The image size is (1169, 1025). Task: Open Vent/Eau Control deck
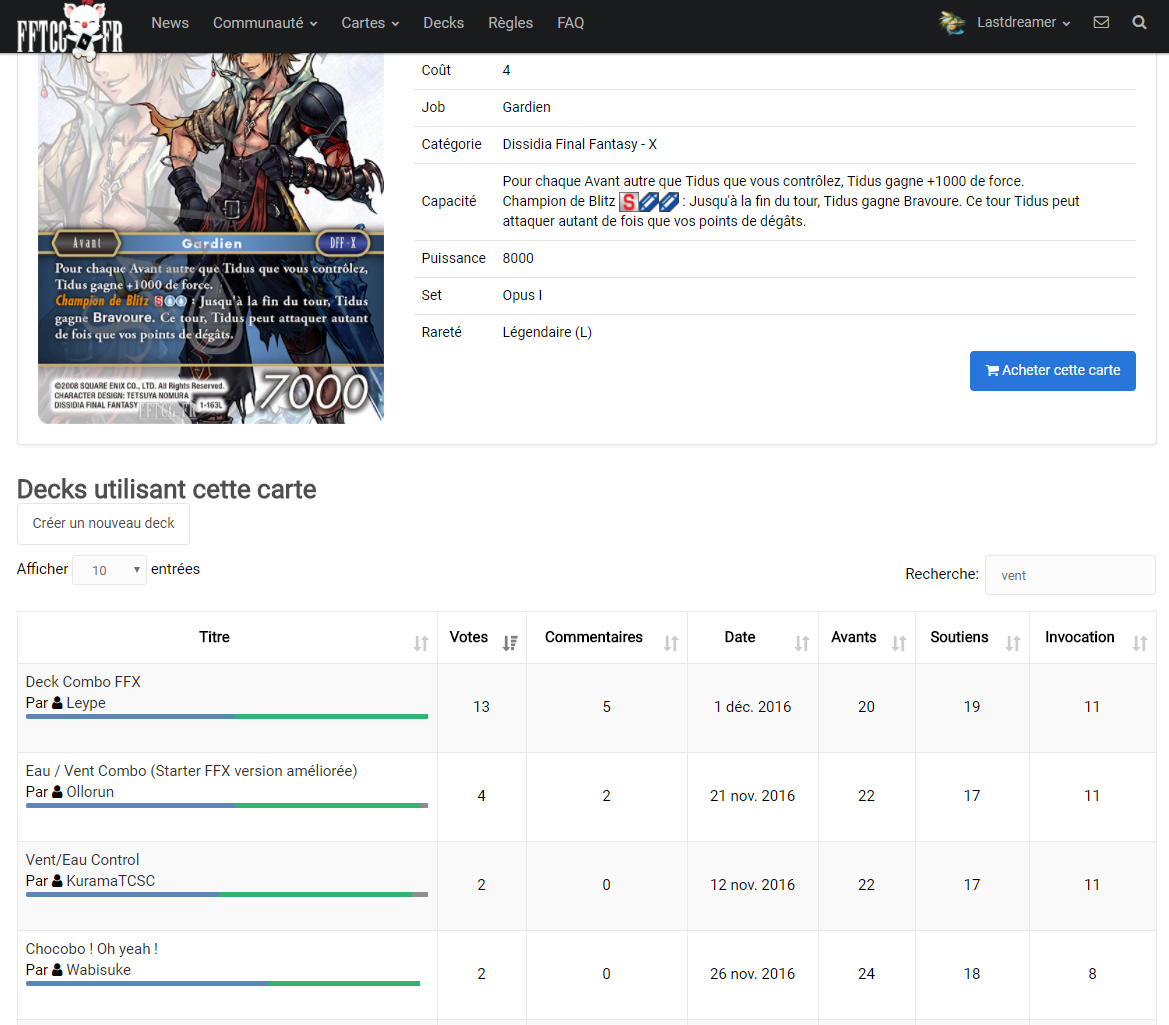[83, 860]
